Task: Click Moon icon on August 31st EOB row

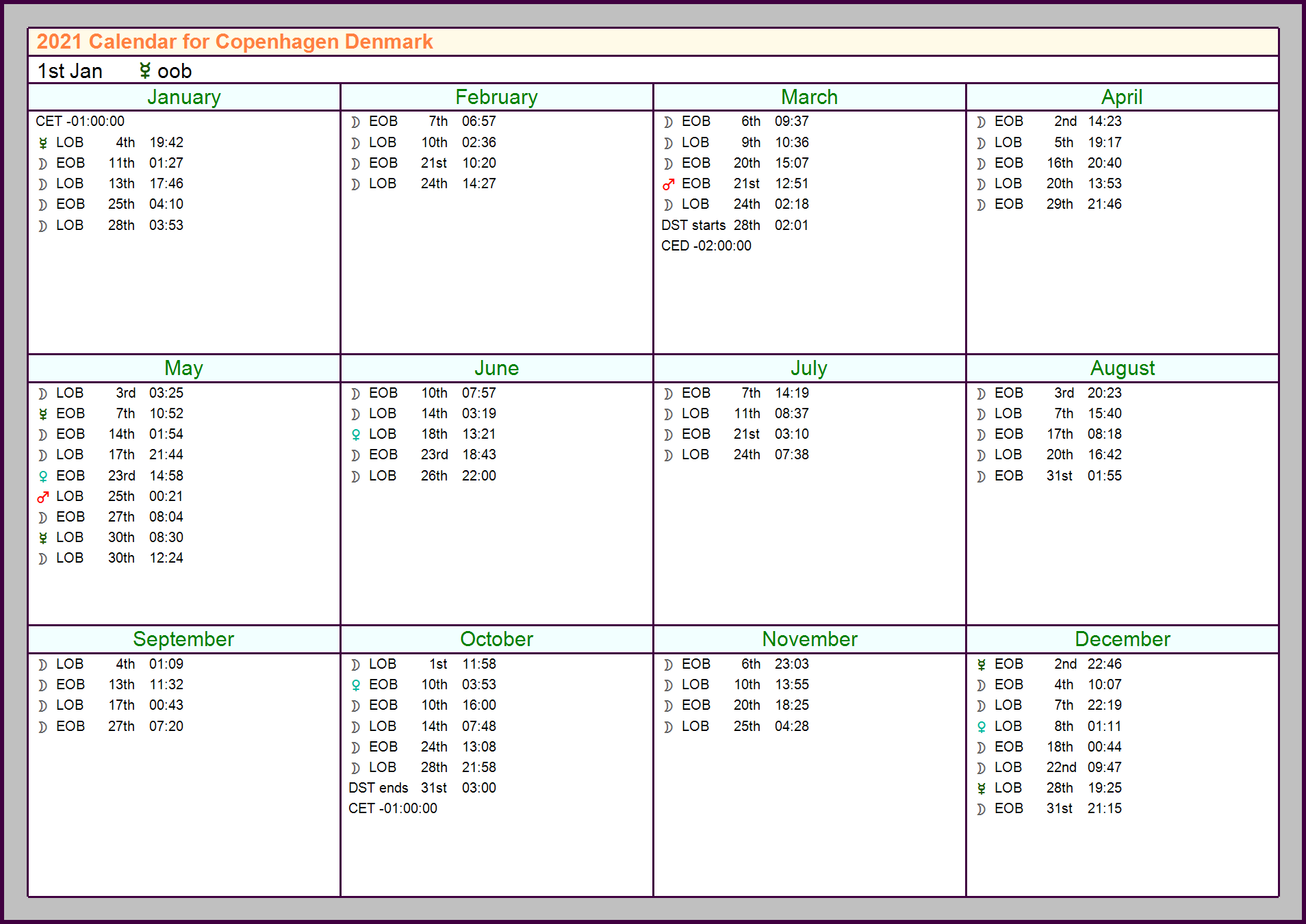Action: [982, 476]
